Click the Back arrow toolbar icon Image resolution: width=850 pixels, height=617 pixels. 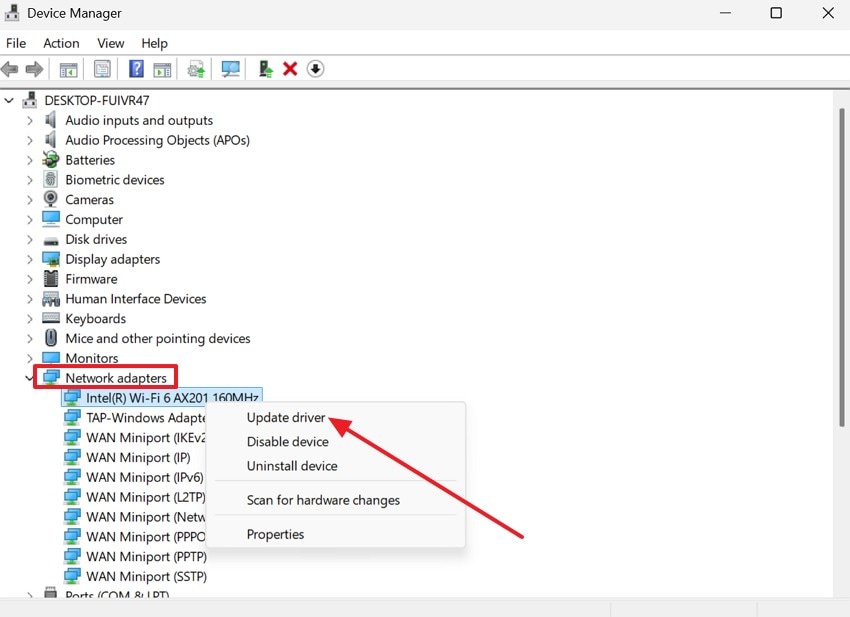[10, 69]
